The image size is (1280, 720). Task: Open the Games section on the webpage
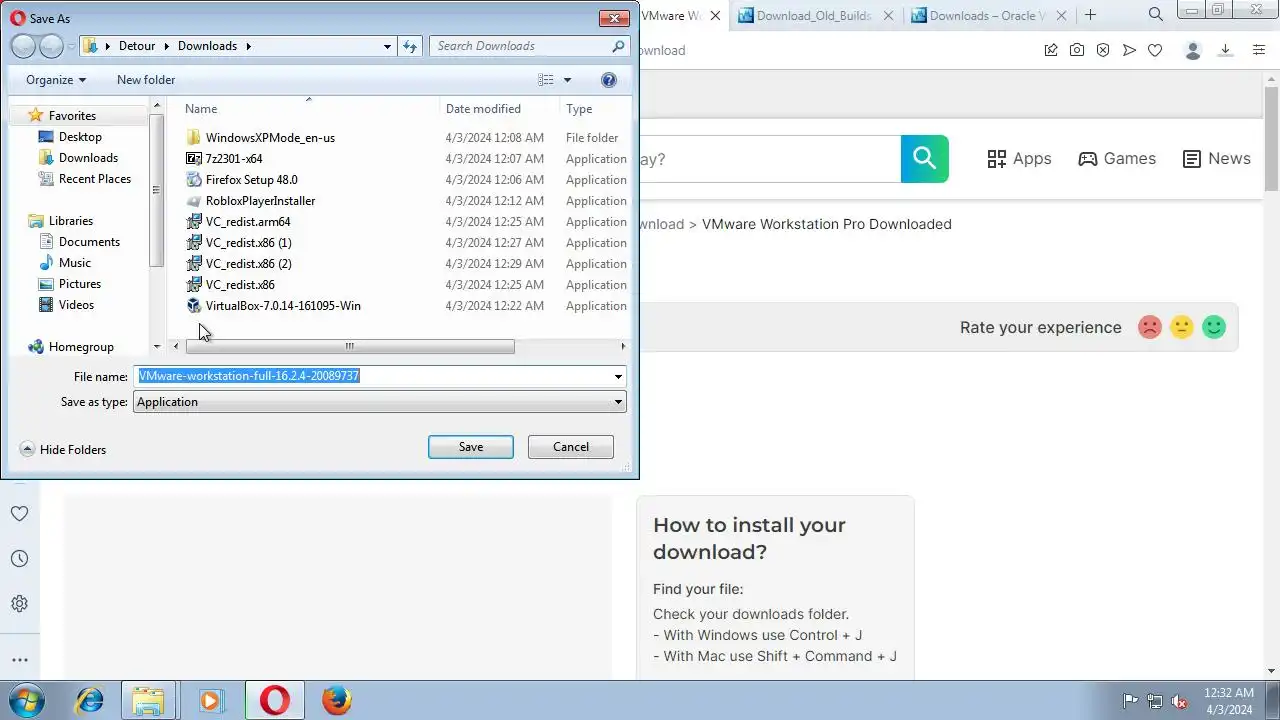1117,159
